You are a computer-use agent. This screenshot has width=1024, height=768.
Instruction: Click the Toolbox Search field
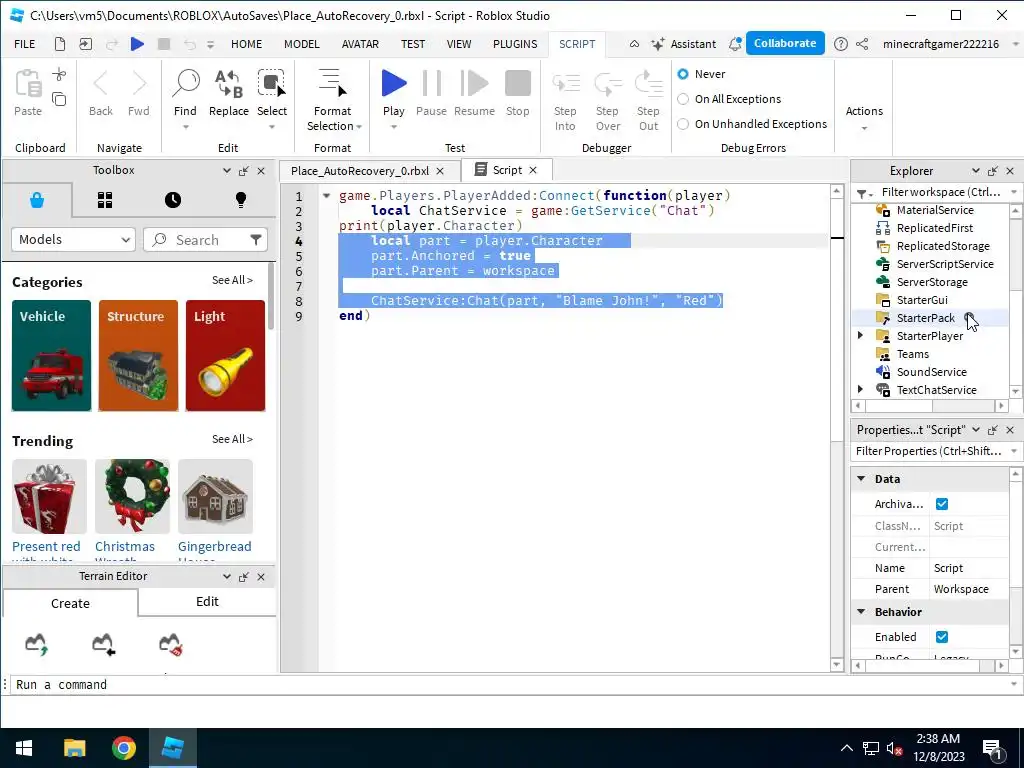(x=205, y=240)
